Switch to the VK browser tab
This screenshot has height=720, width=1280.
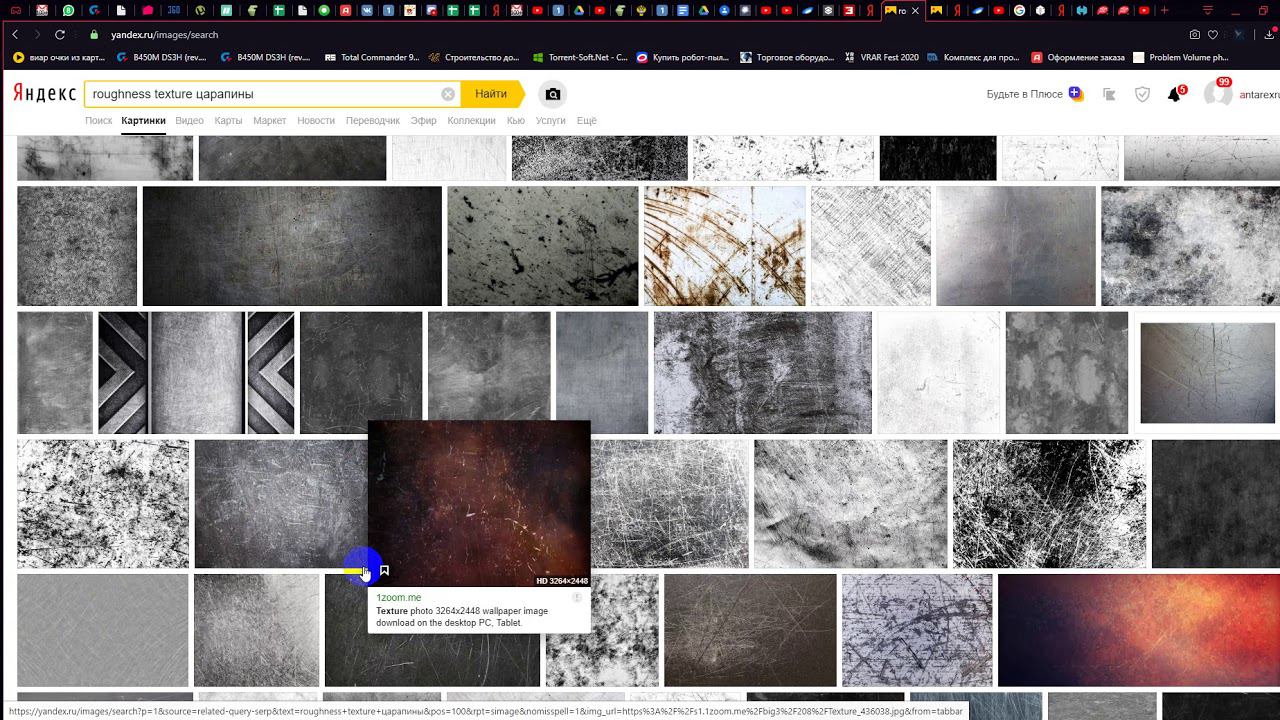coord(366,11)
